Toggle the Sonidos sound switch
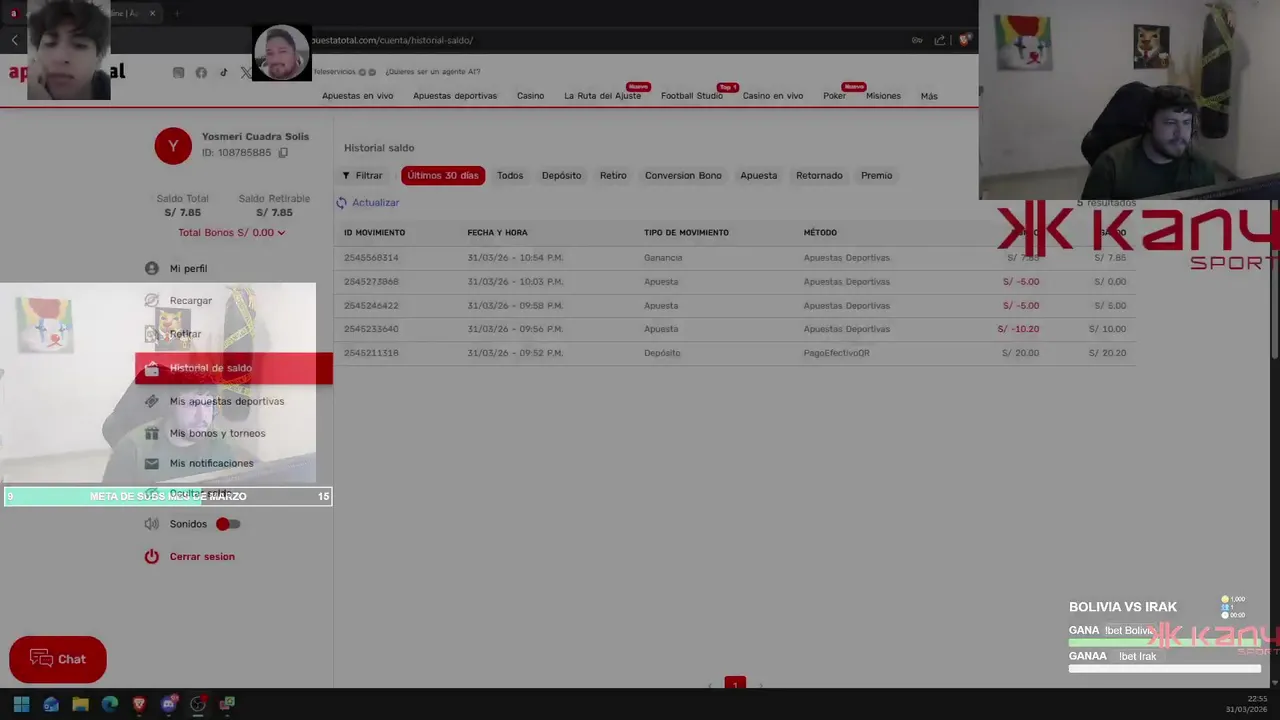1280x720 pixels. (x=228, y=524)
